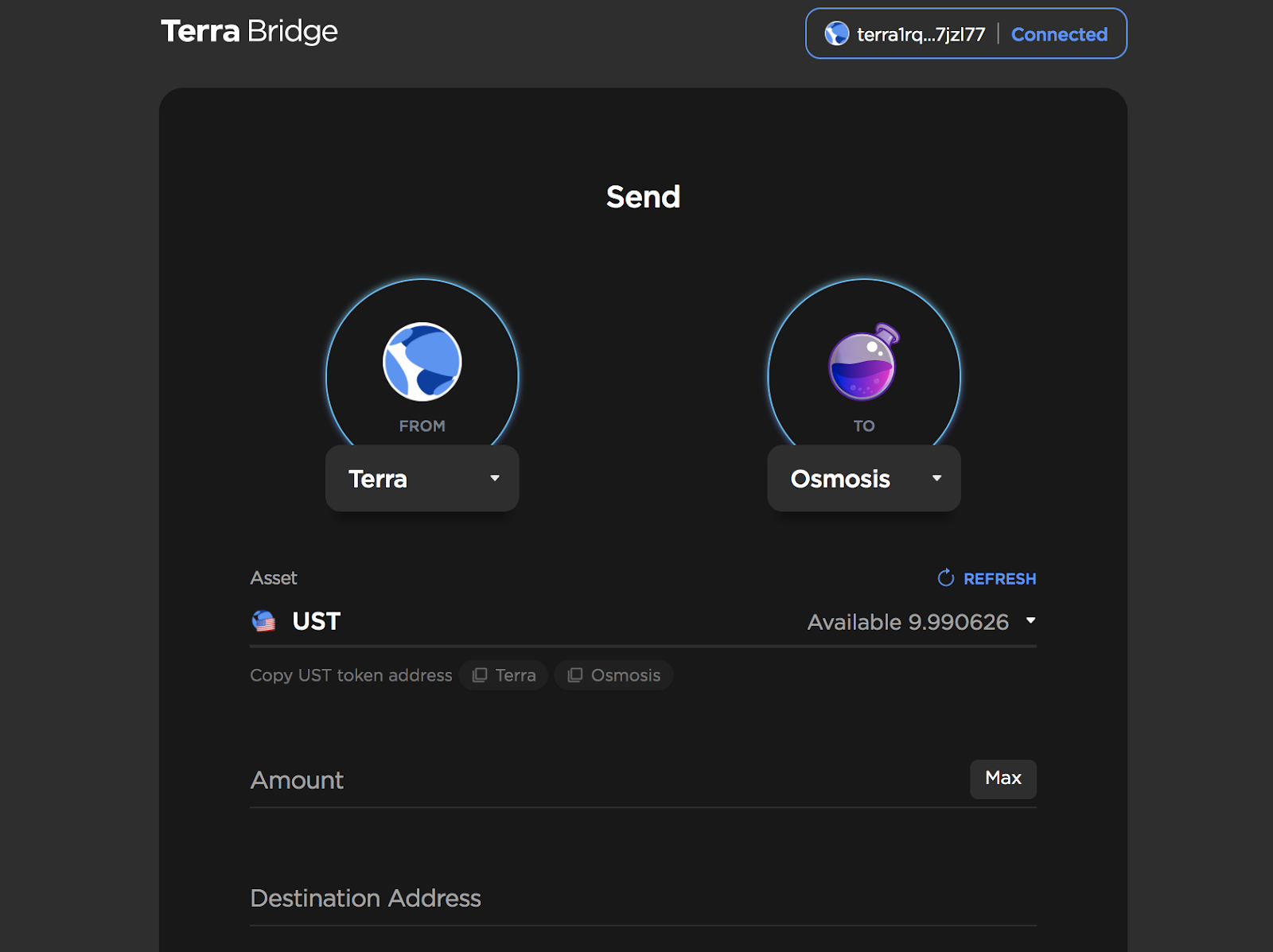Click the Connected wallet status label

click(1059, 34)
